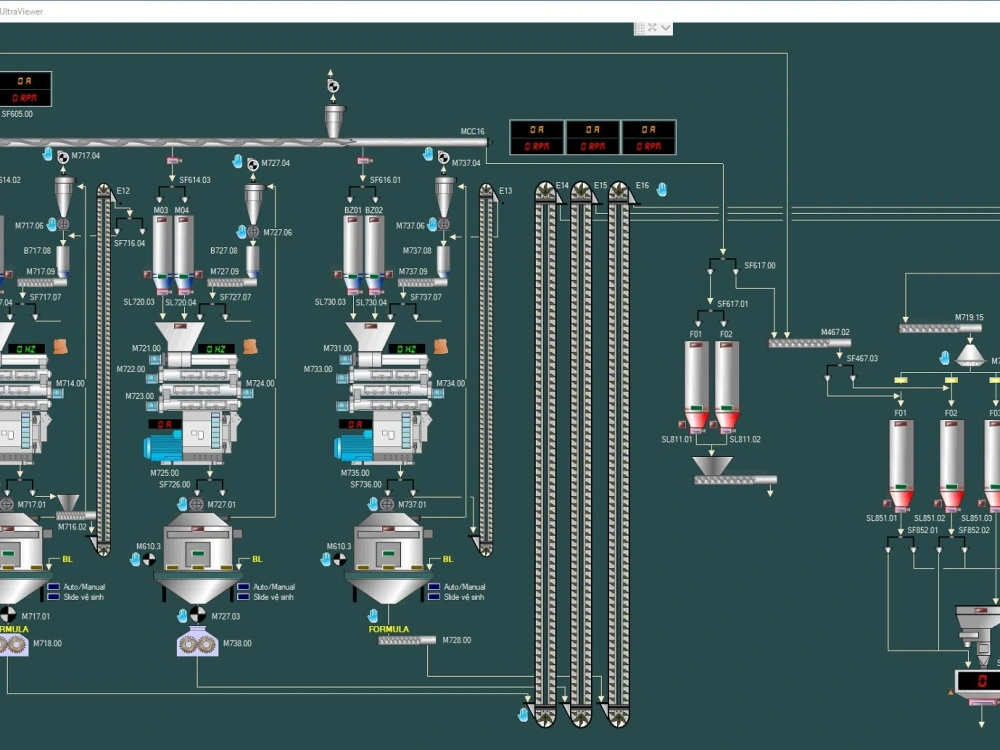Click the red 0 RPM display near SF605.00
Screen dimensions: 1000x750
coord(26,97)
